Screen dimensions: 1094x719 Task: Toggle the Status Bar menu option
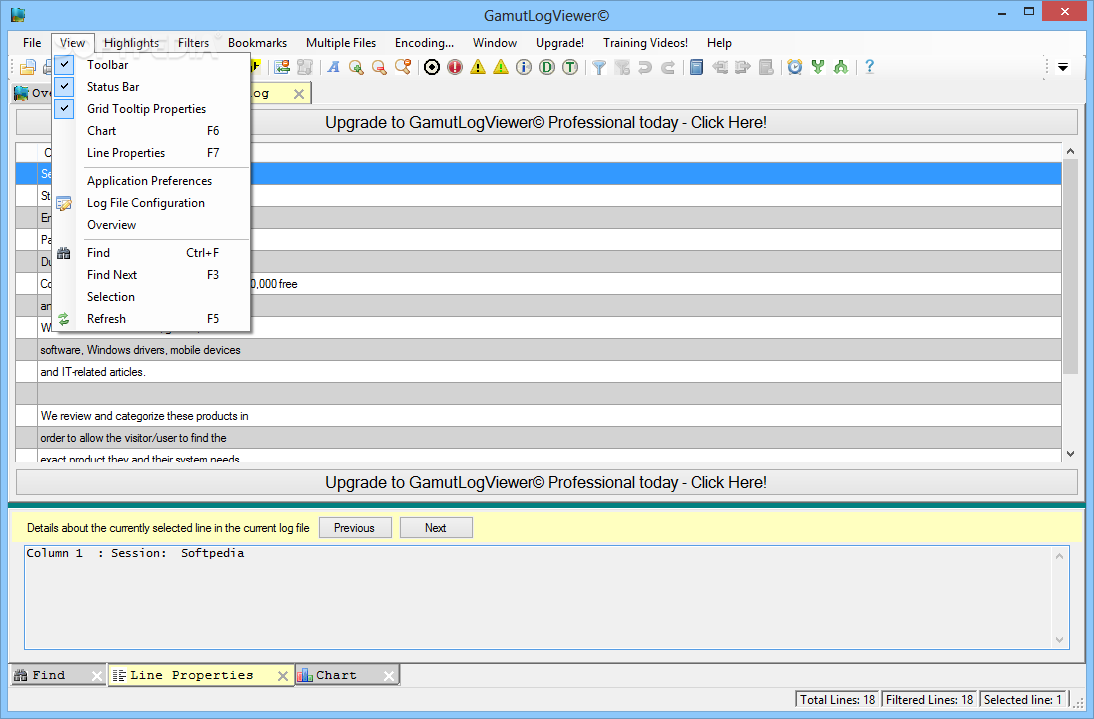(151, 86)
